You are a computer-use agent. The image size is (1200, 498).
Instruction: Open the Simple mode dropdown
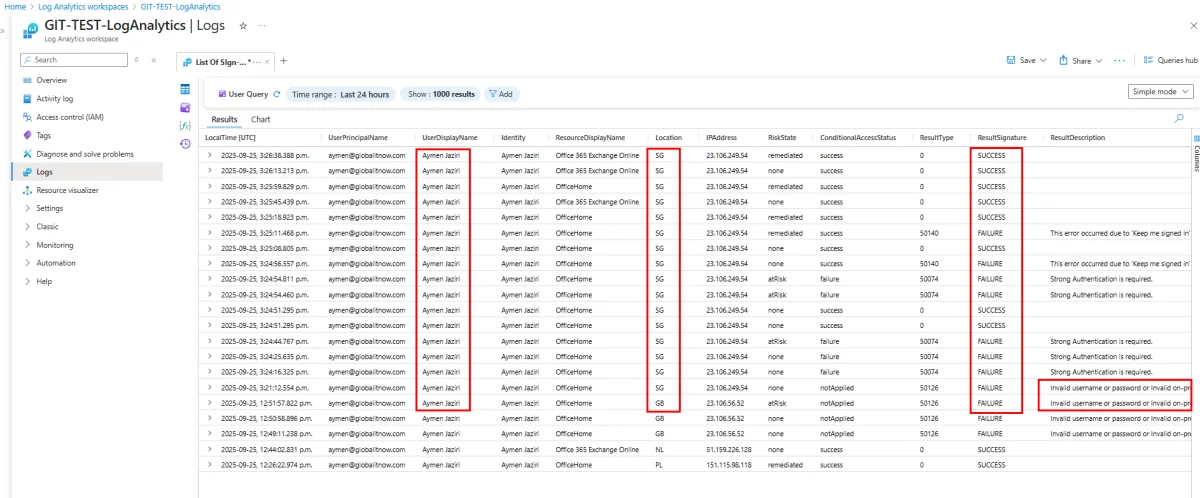1160,91
